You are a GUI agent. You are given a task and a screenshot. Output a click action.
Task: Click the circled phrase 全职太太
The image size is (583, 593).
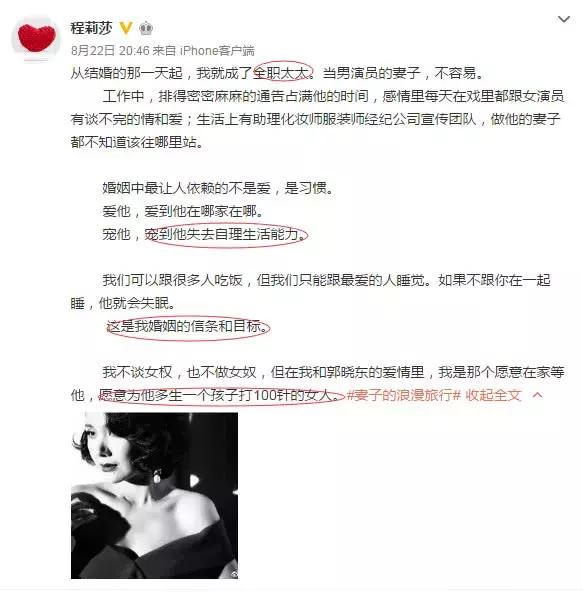tap(283, 73)
